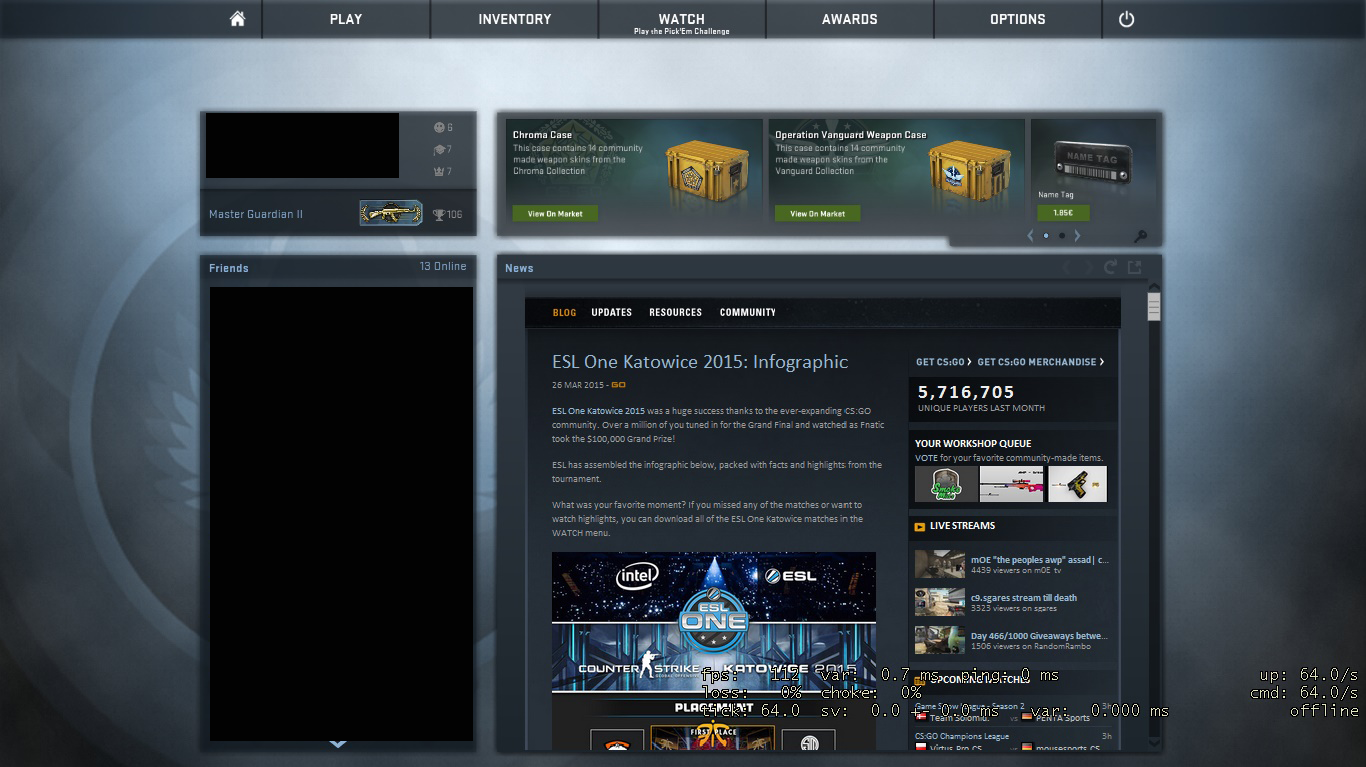Click the 13 Online friends count
The width and height of the screenshot is (1366, 767).
(x=443, y=266)
